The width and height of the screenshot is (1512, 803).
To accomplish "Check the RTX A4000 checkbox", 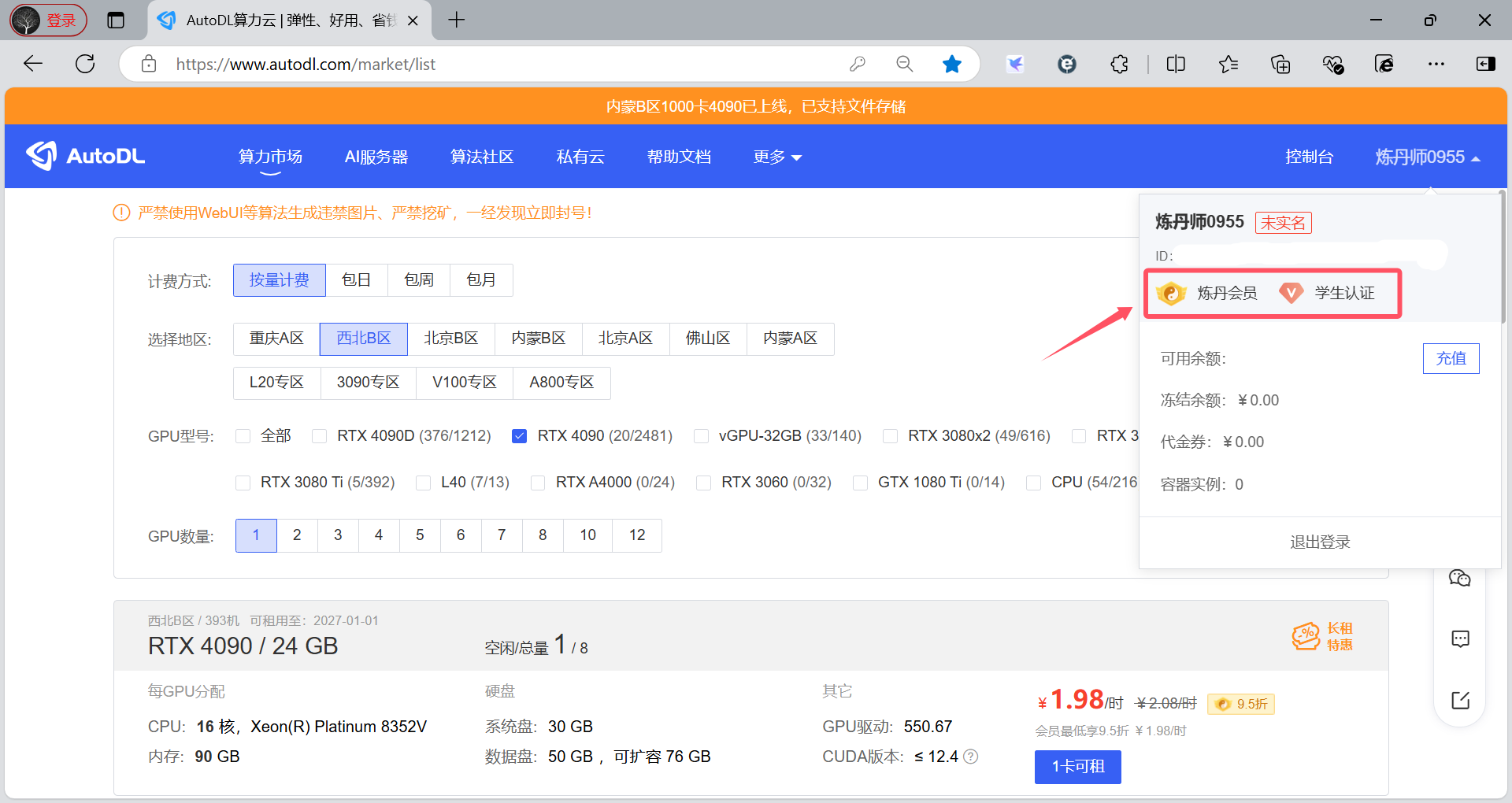I will (538, 483).
